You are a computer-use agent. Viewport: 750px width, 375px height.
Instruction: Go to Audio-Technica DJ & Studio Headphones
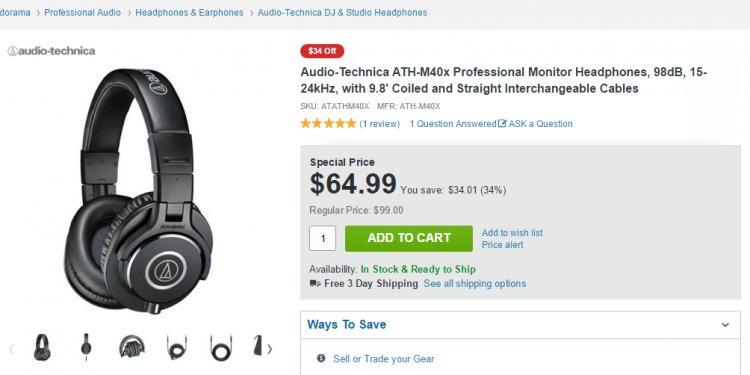coord(342,12)
